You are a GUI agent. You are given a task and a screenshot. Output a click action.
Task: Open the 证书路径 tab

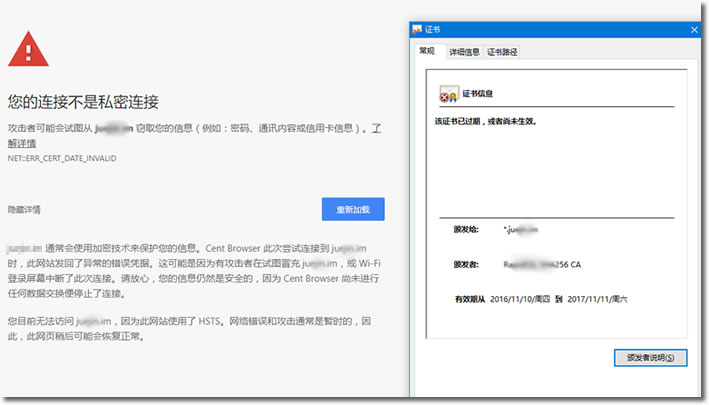(x=502, y=52)
